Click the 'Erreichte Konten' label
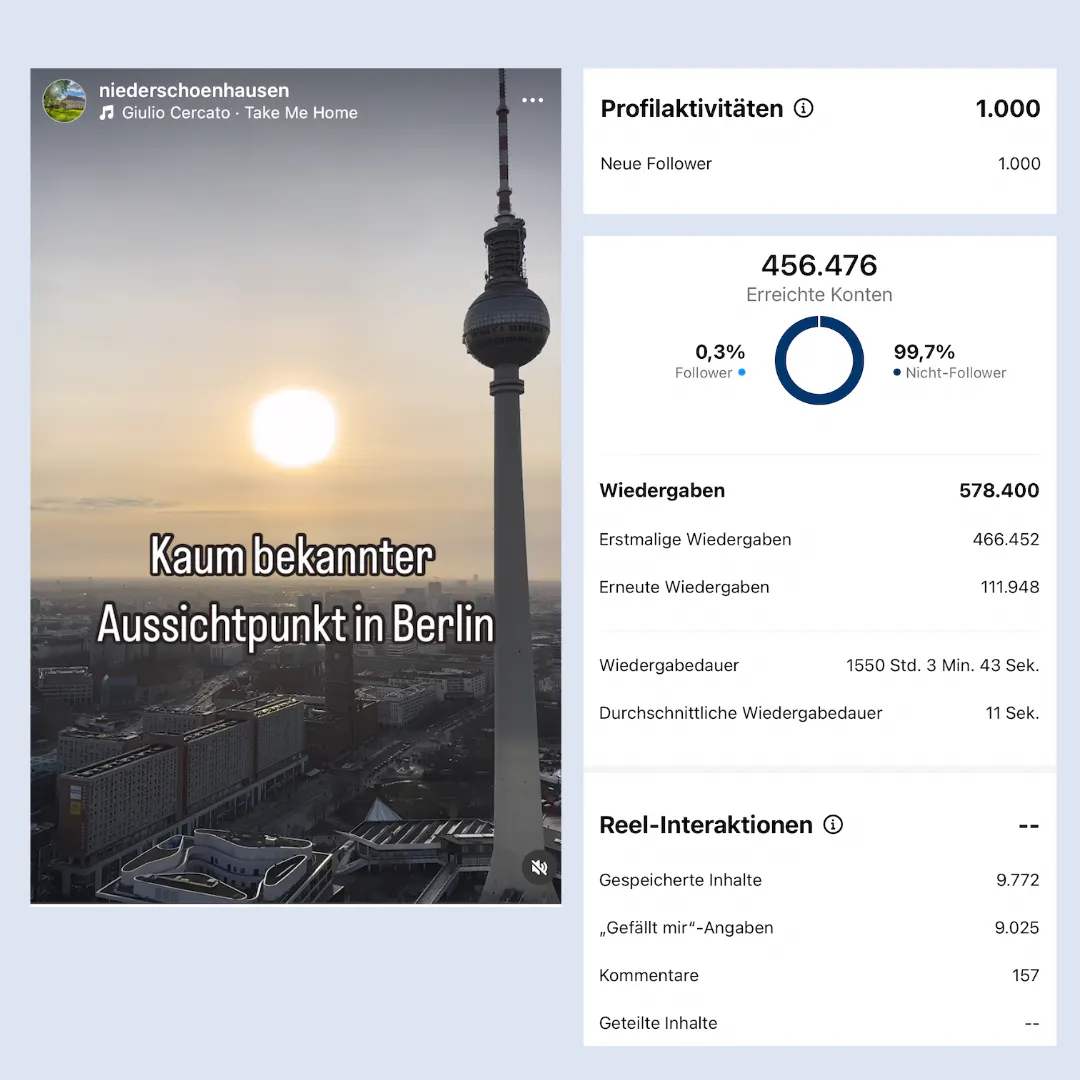 [x=819, y=295]
